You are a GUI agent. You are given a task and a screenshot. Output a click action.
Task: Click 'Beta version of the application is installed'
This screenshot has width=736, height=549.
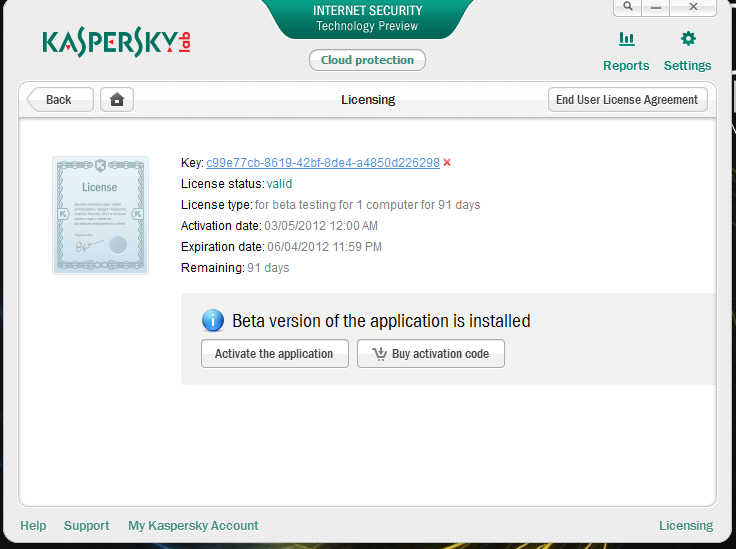point(381,321)
